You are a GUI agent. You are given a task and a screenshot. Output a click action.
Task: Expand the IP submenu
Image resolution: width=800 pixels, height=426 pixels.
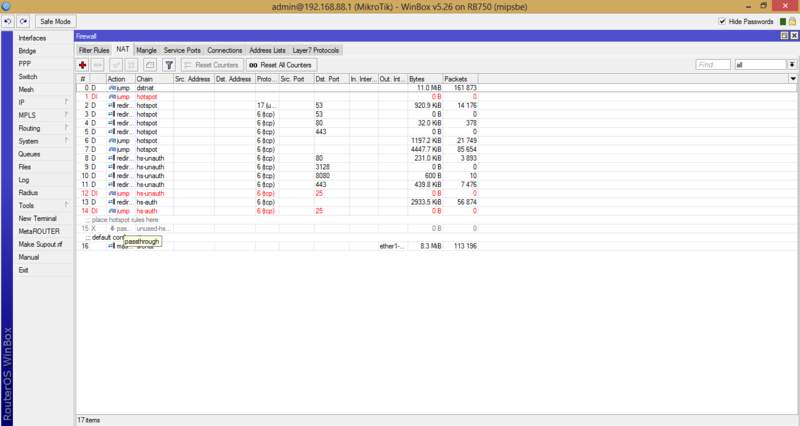coord(43,102)
